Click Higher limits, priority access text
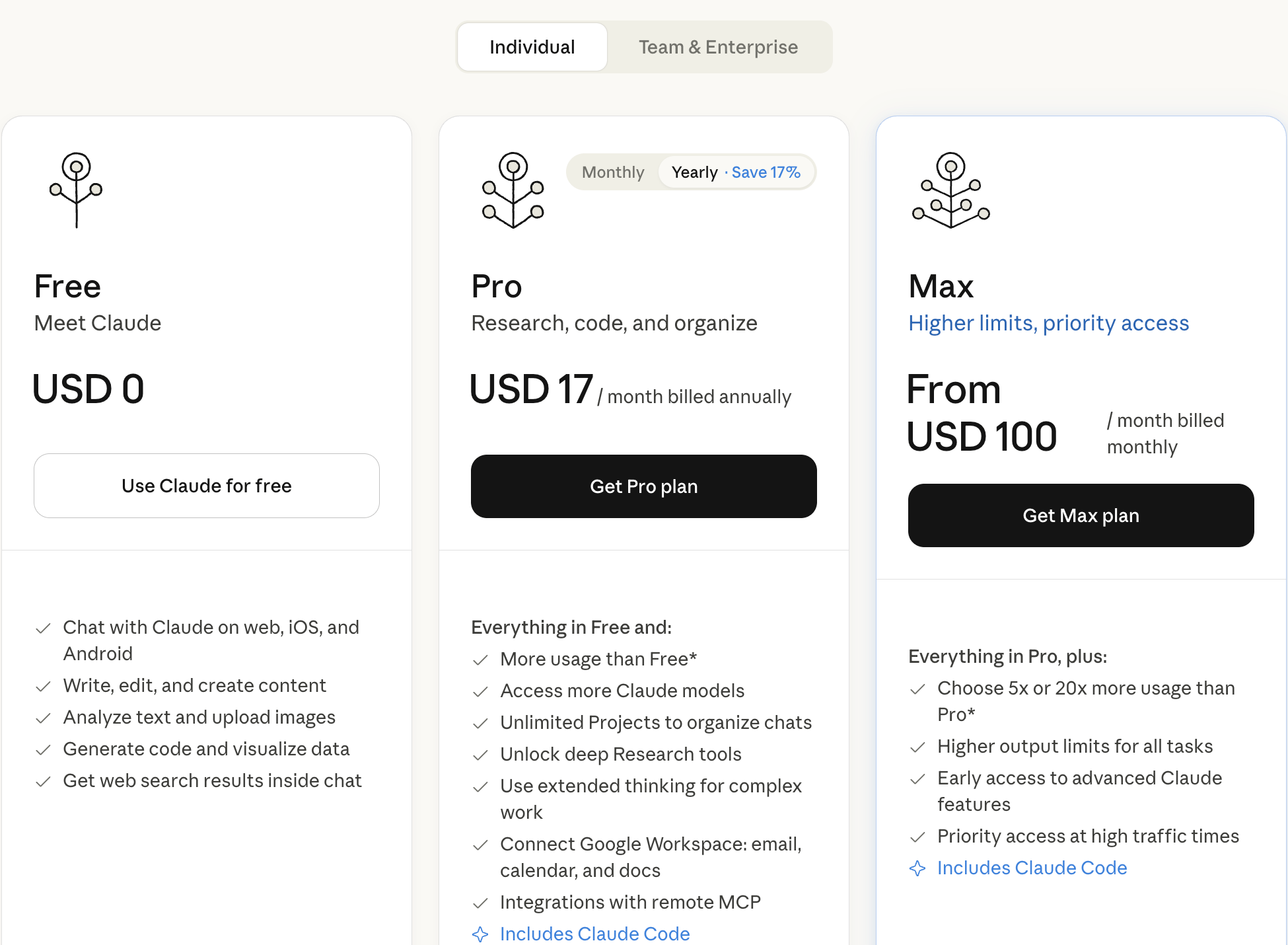 1048,323
